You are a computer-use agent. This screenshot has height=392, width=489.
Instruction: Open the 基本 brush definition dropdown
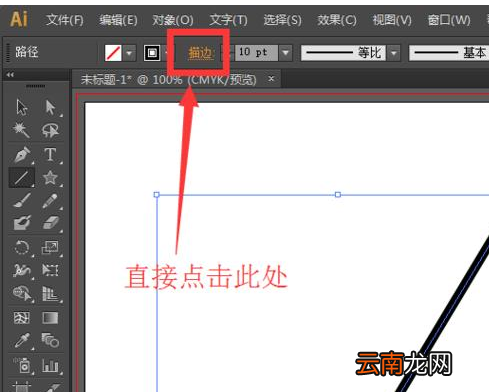[449, 53]
